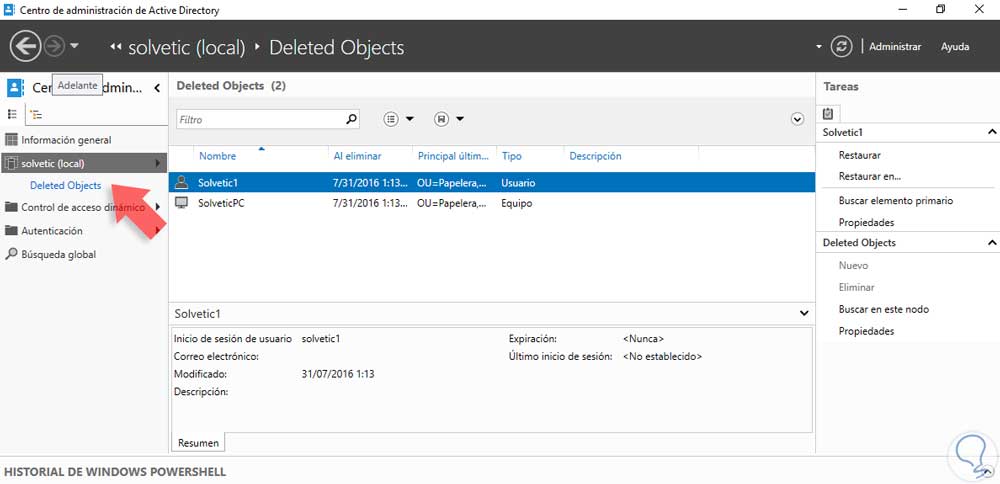1000x484 pixels.
Task: Click the search magnifier in Filtro box
Action: (351, 119)
